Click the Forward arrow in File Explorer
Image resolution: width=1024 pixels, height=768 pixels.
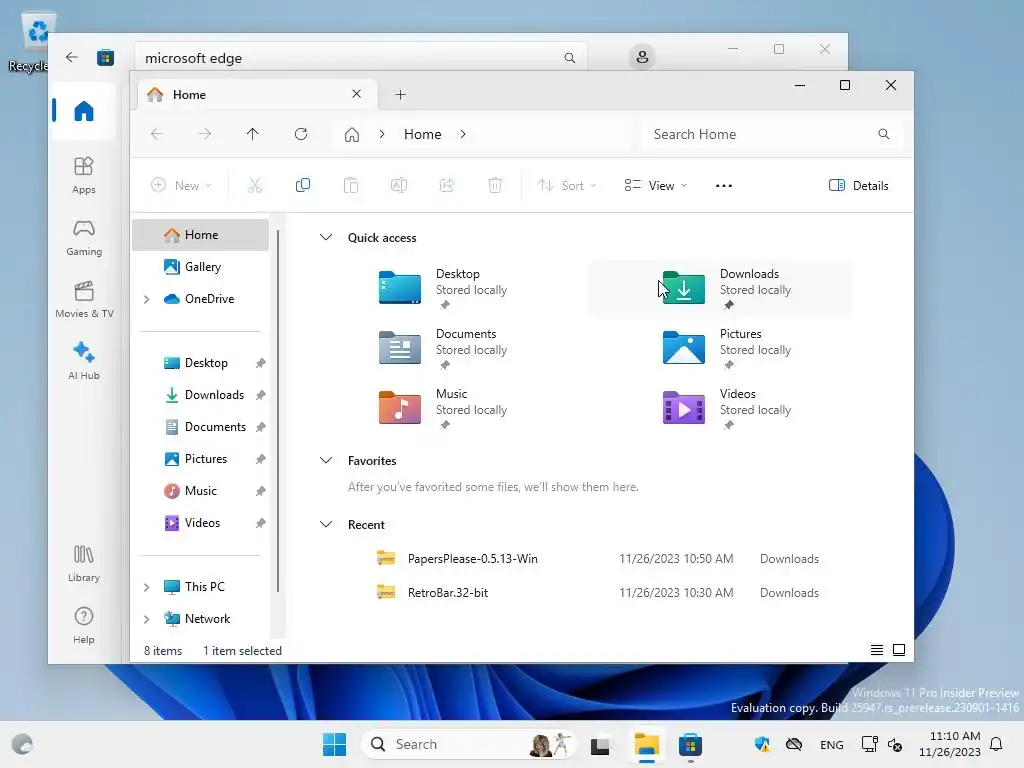(204, 134)
